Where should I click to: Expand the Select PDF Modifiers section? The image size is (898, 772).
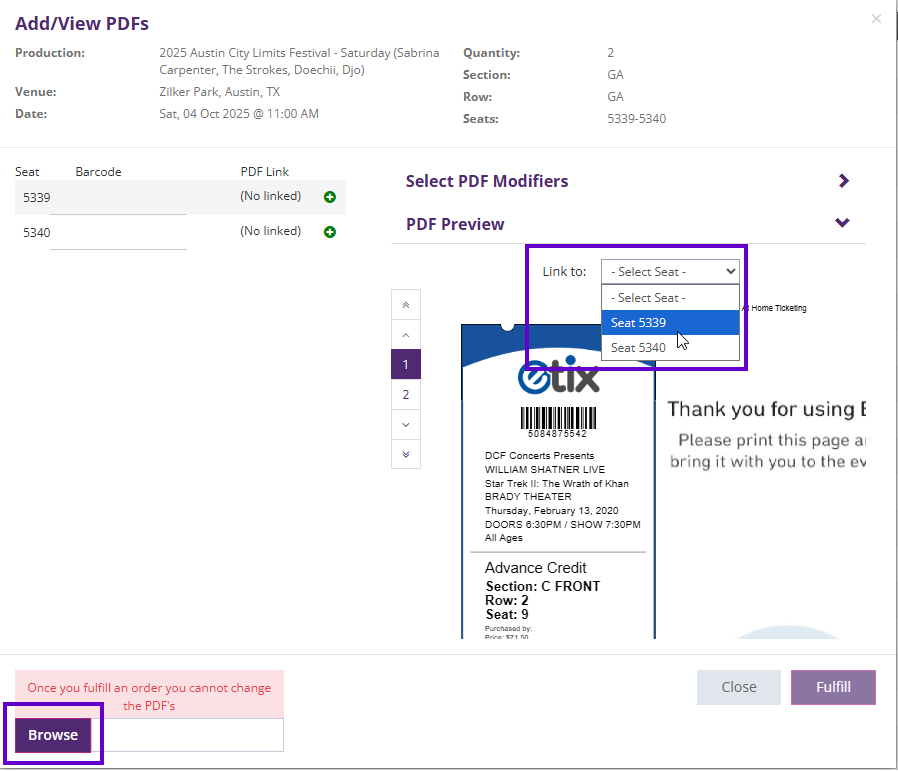coord(843,181)
